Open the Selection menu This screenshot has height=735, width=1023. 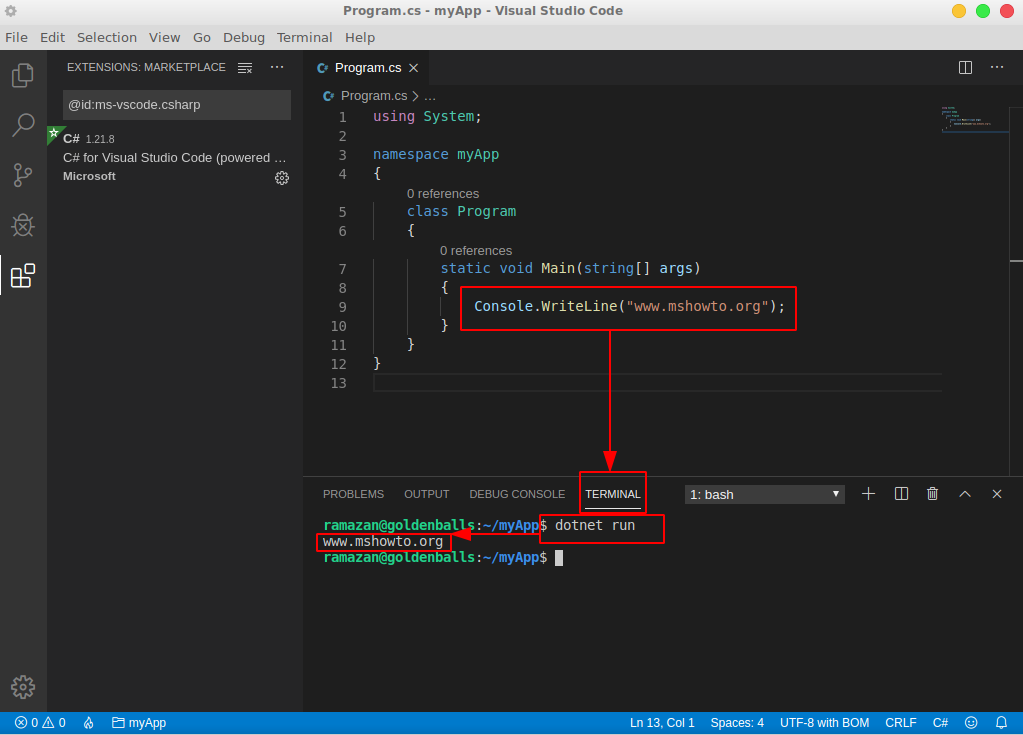point(107,37)
